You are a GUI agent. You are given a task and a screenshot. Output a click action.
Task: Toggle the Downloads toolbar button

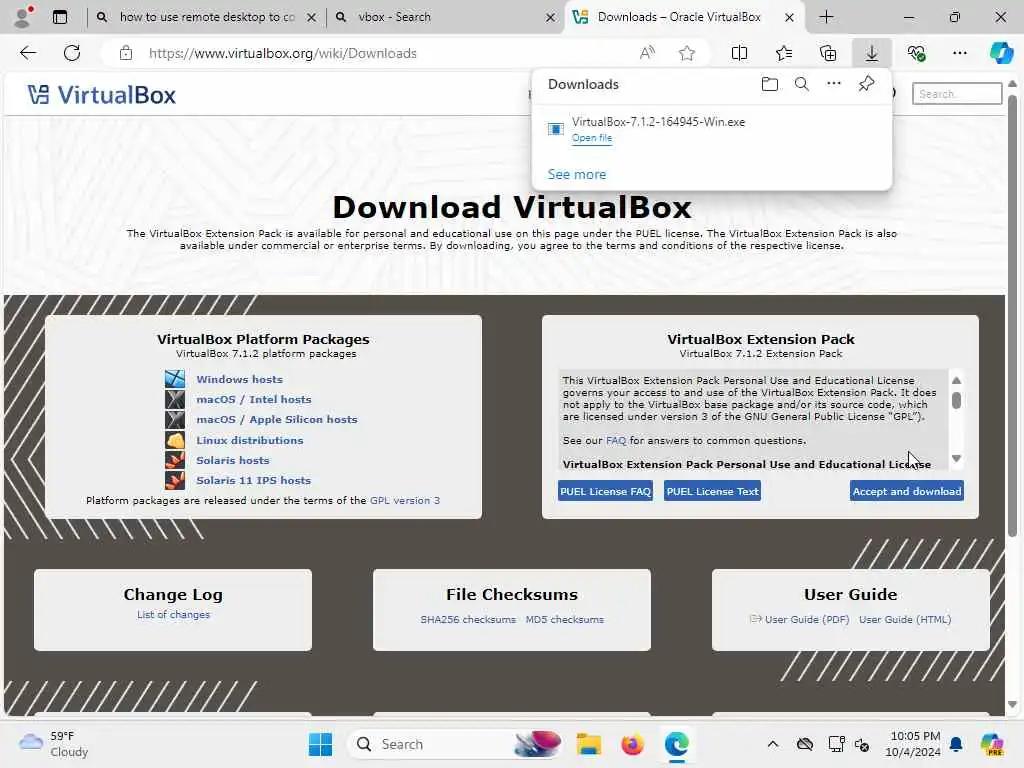pyautogui.click(x=872, y=53)
